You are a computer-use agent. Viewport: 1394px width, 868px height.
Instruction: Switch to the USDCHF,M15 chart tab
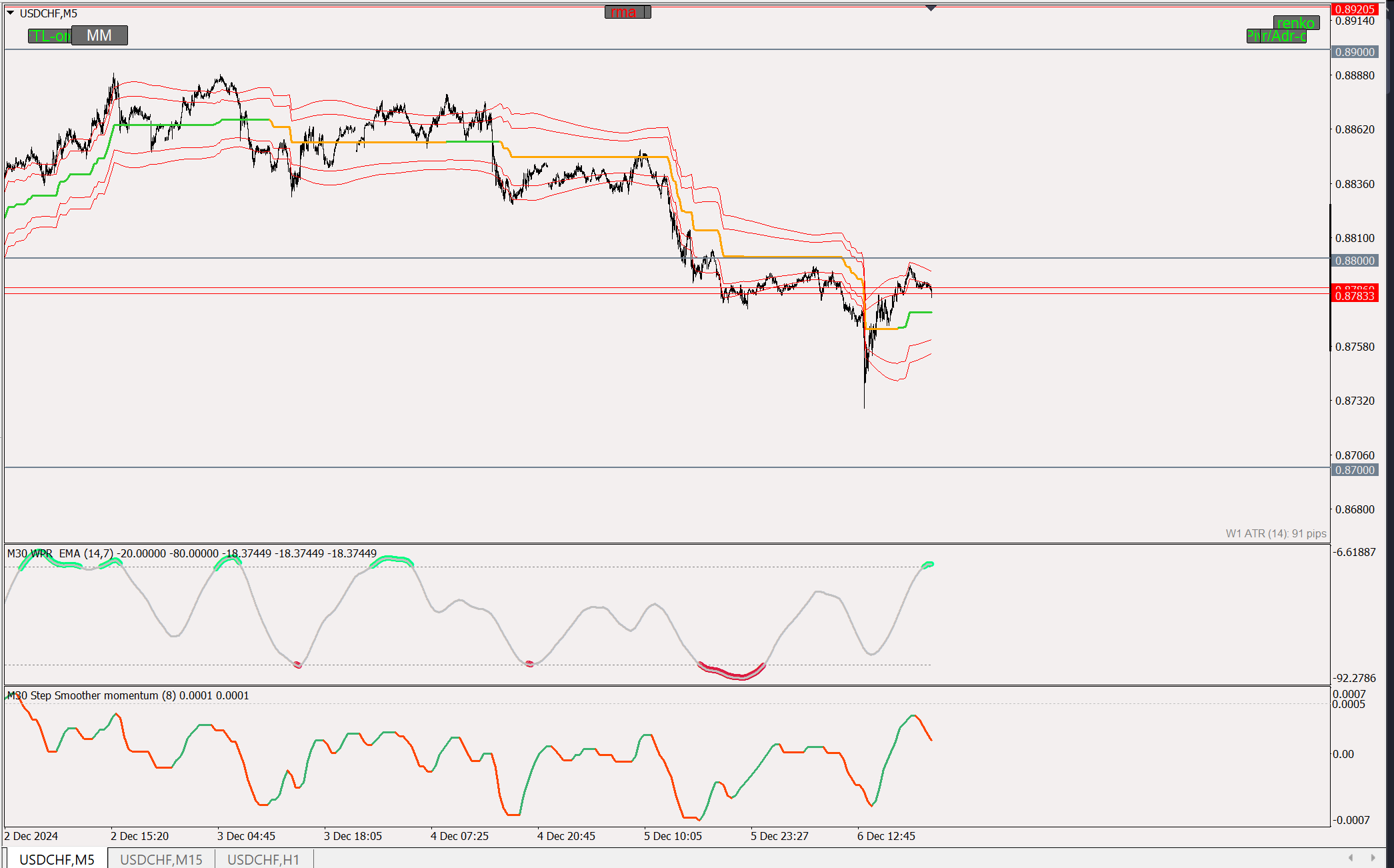pos(161,859)
